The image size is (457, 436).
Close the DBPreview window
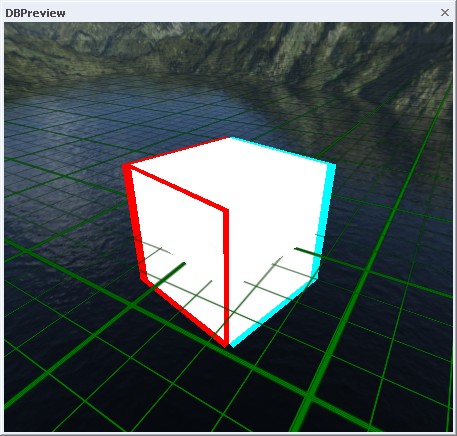(445, 13)
